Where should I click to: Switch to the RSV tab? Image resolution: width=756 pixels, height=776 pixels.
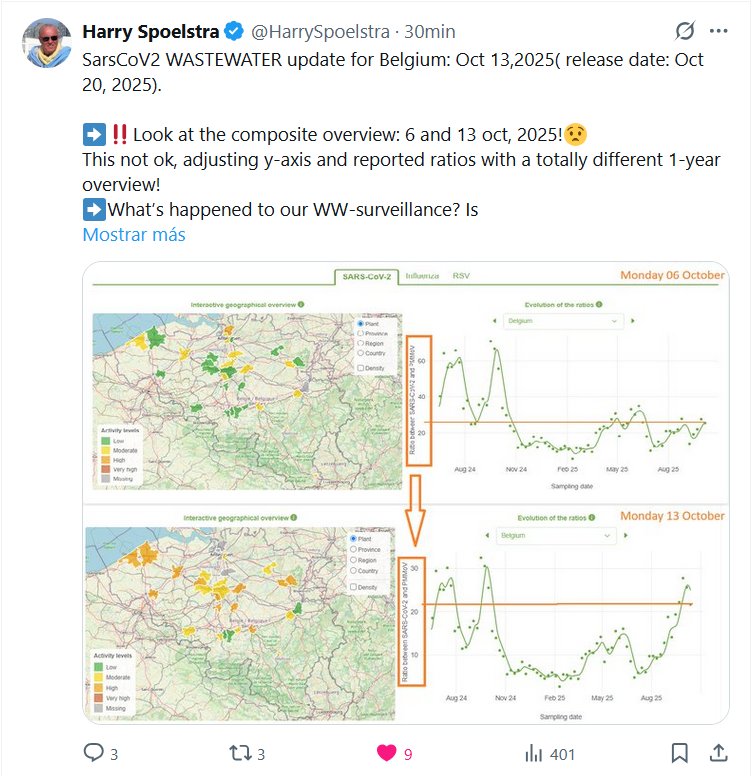461,275
